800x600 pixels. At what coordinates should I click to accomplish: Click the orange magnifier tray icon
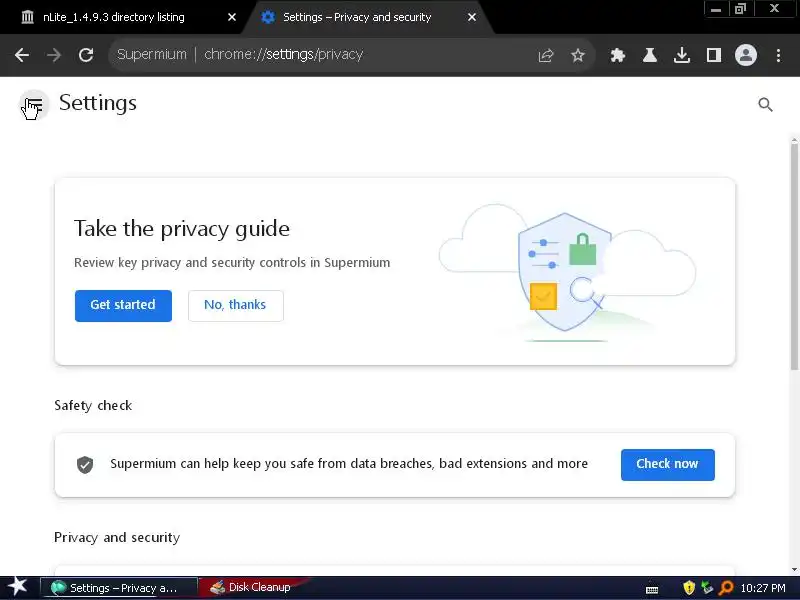pos(726,588)
